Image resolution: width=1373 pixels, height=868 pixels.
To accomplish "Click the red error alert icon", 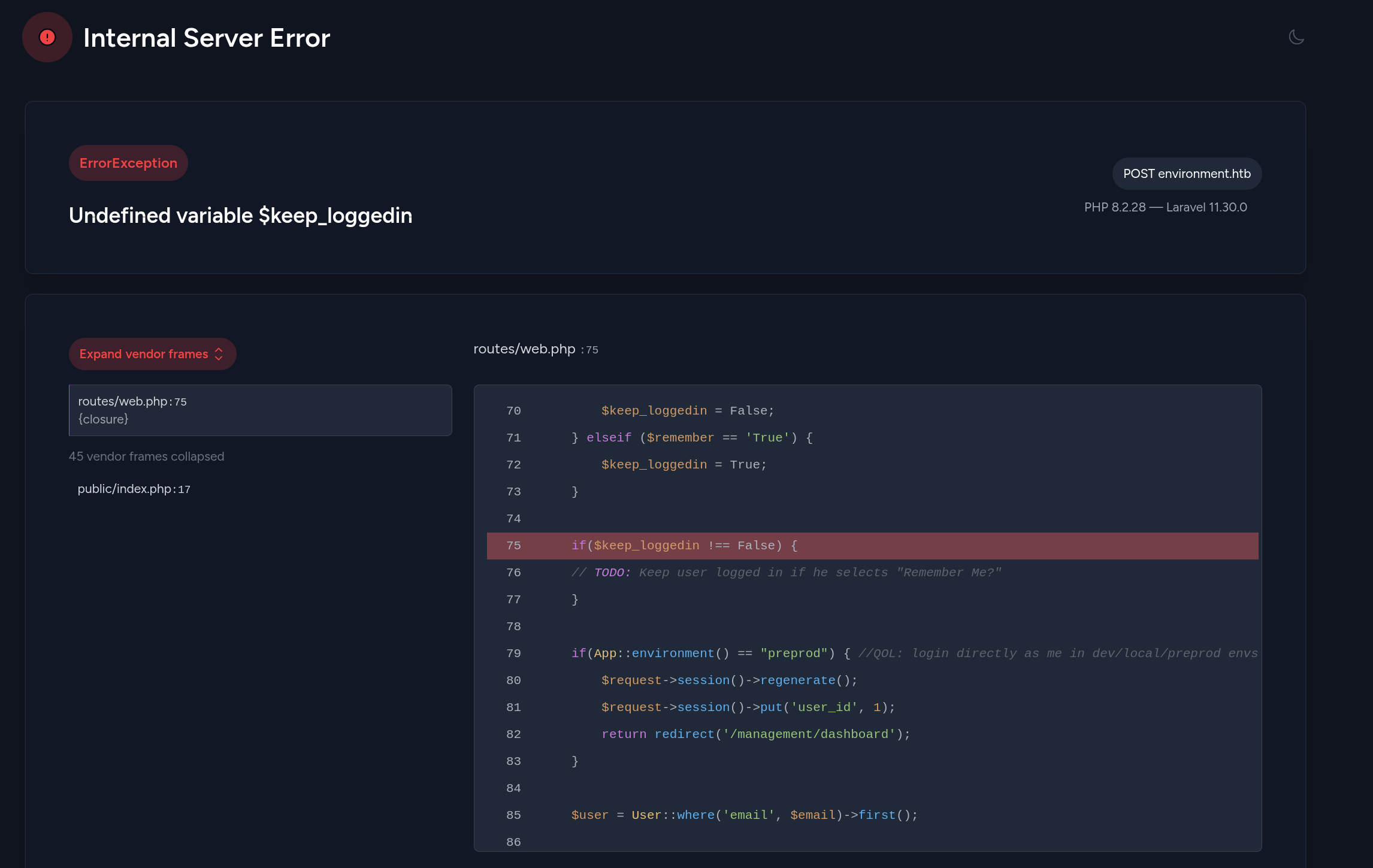I will coord(47,37).
